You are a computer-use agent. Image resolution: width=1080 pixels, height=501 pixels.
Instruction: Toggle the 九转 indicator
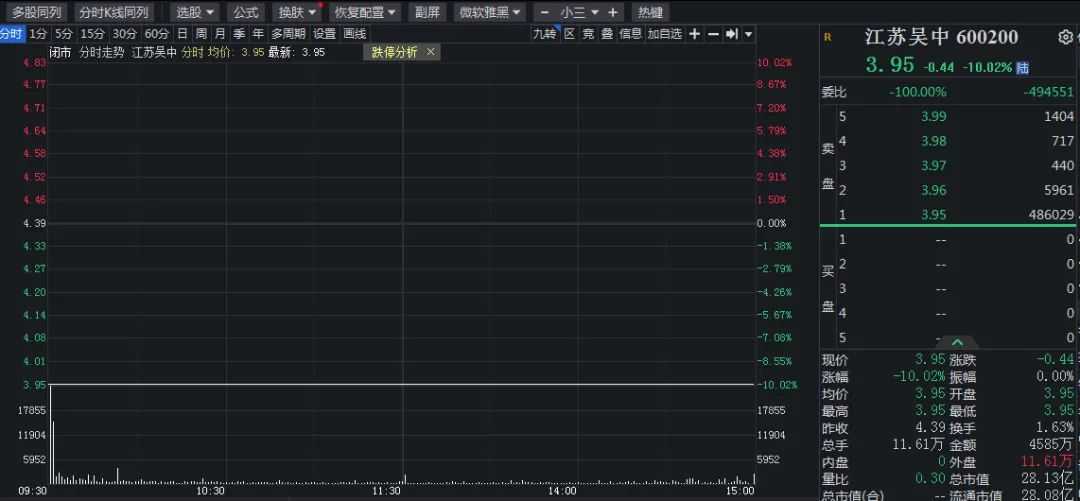[x=544, y=34]
